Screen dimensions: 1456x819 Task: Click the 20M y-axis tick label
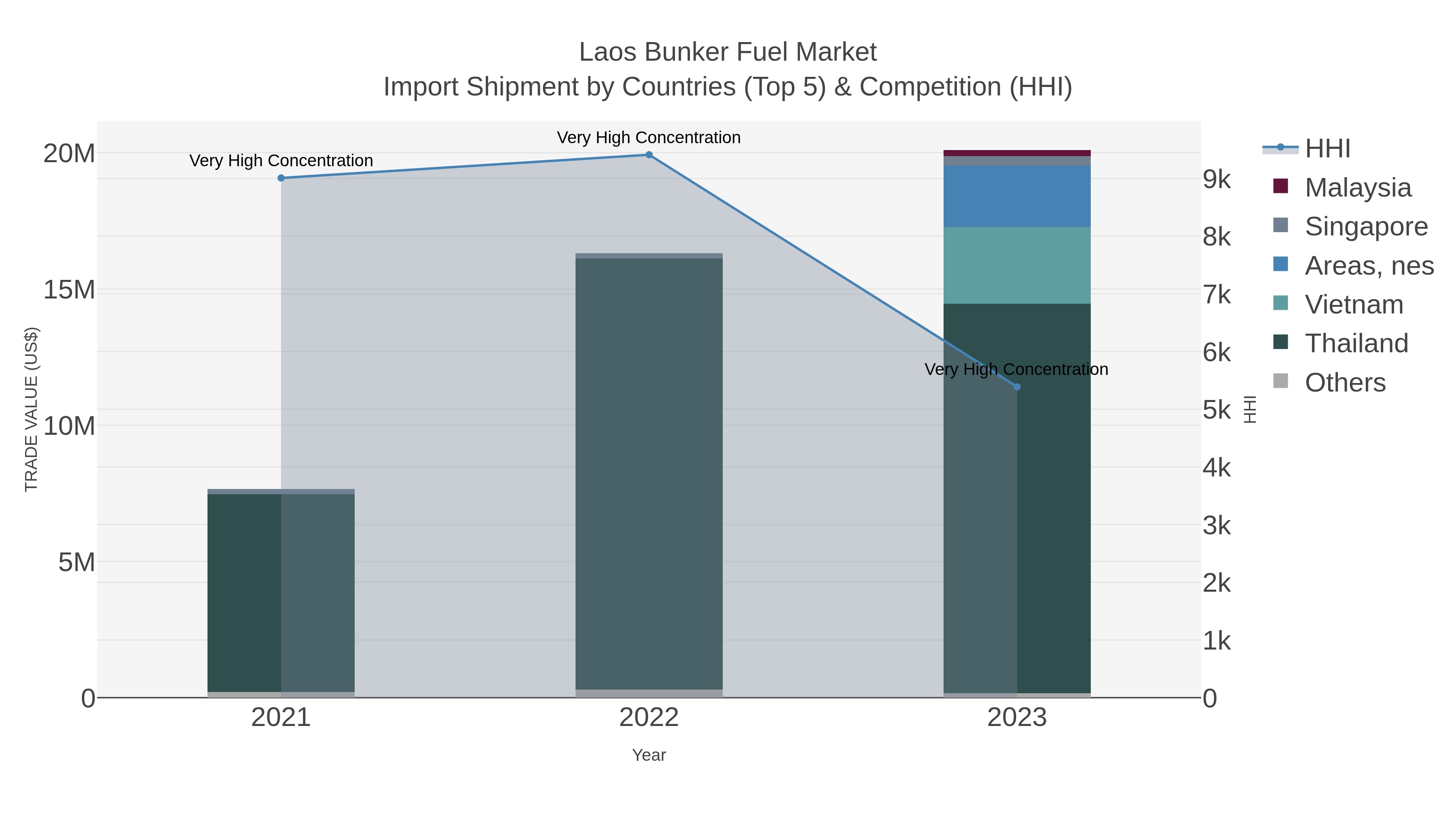[69, 153]
